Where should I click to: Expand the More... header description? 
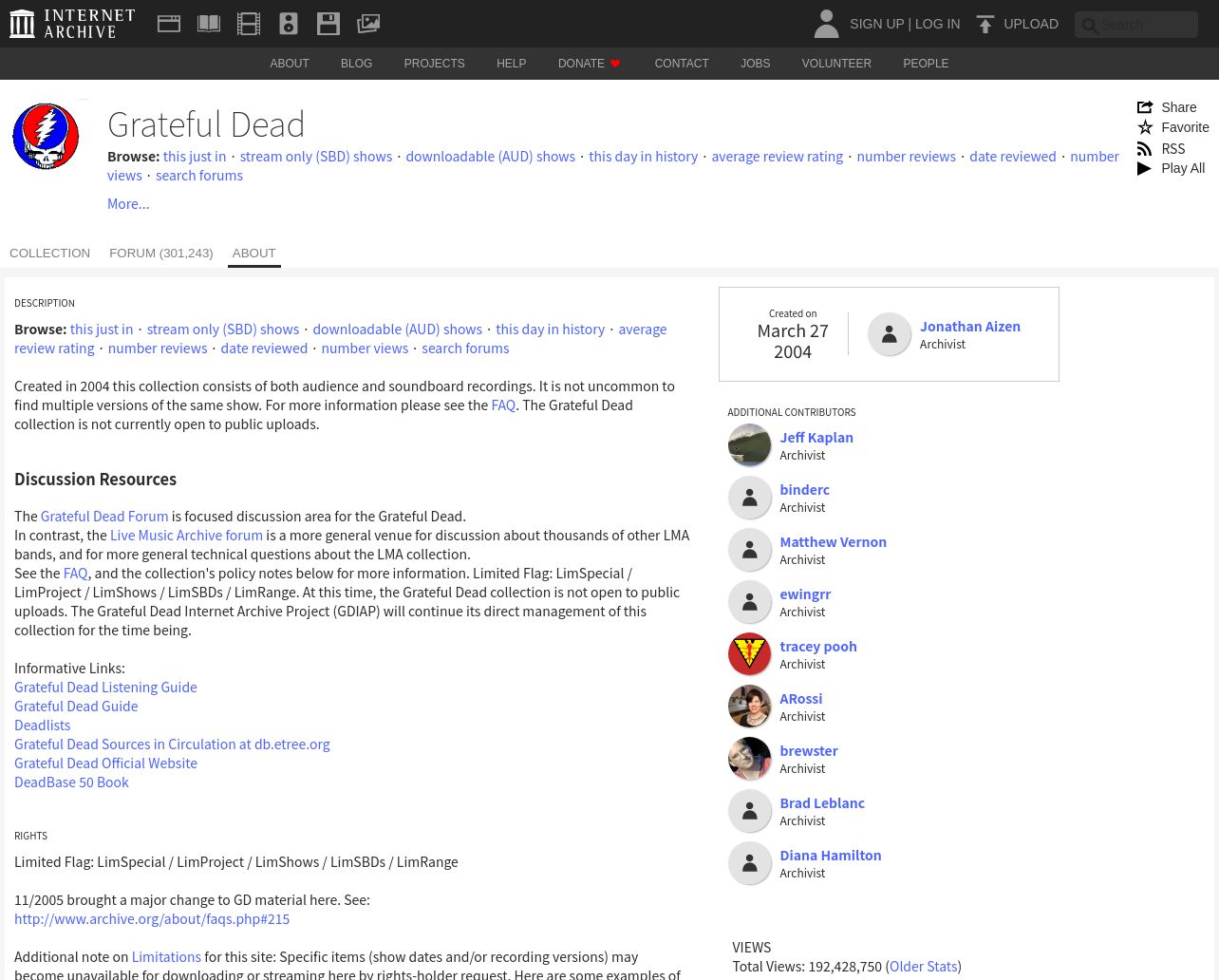(x=128, y=203)
